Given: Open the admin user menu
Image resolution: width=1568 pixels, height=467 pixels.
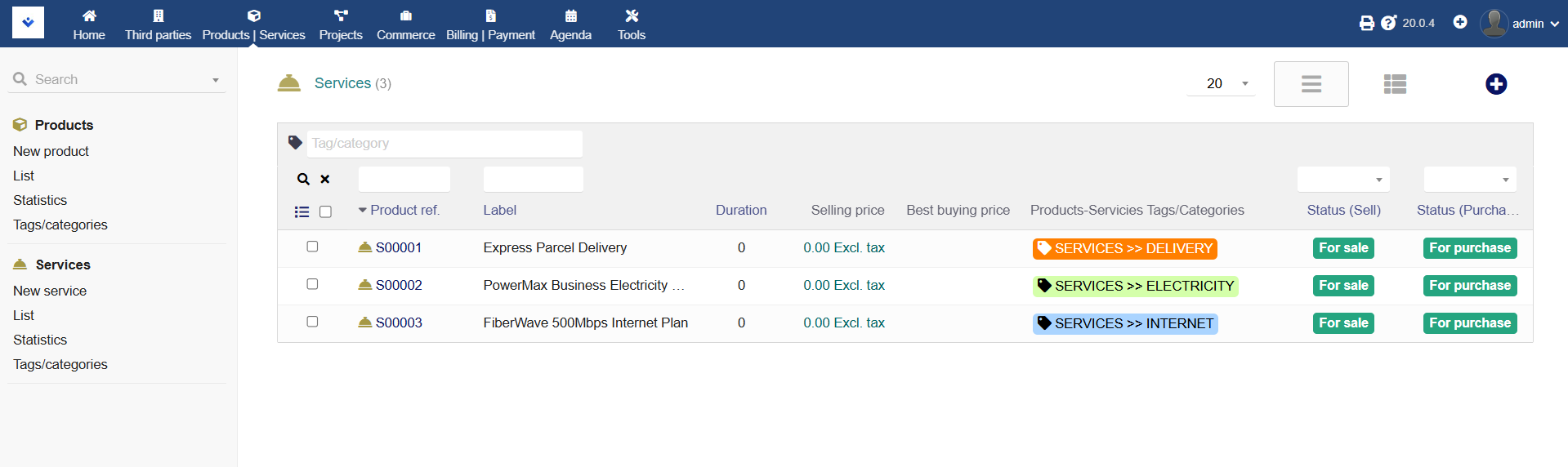Looking at the screenshot, I should (1520, 24).
